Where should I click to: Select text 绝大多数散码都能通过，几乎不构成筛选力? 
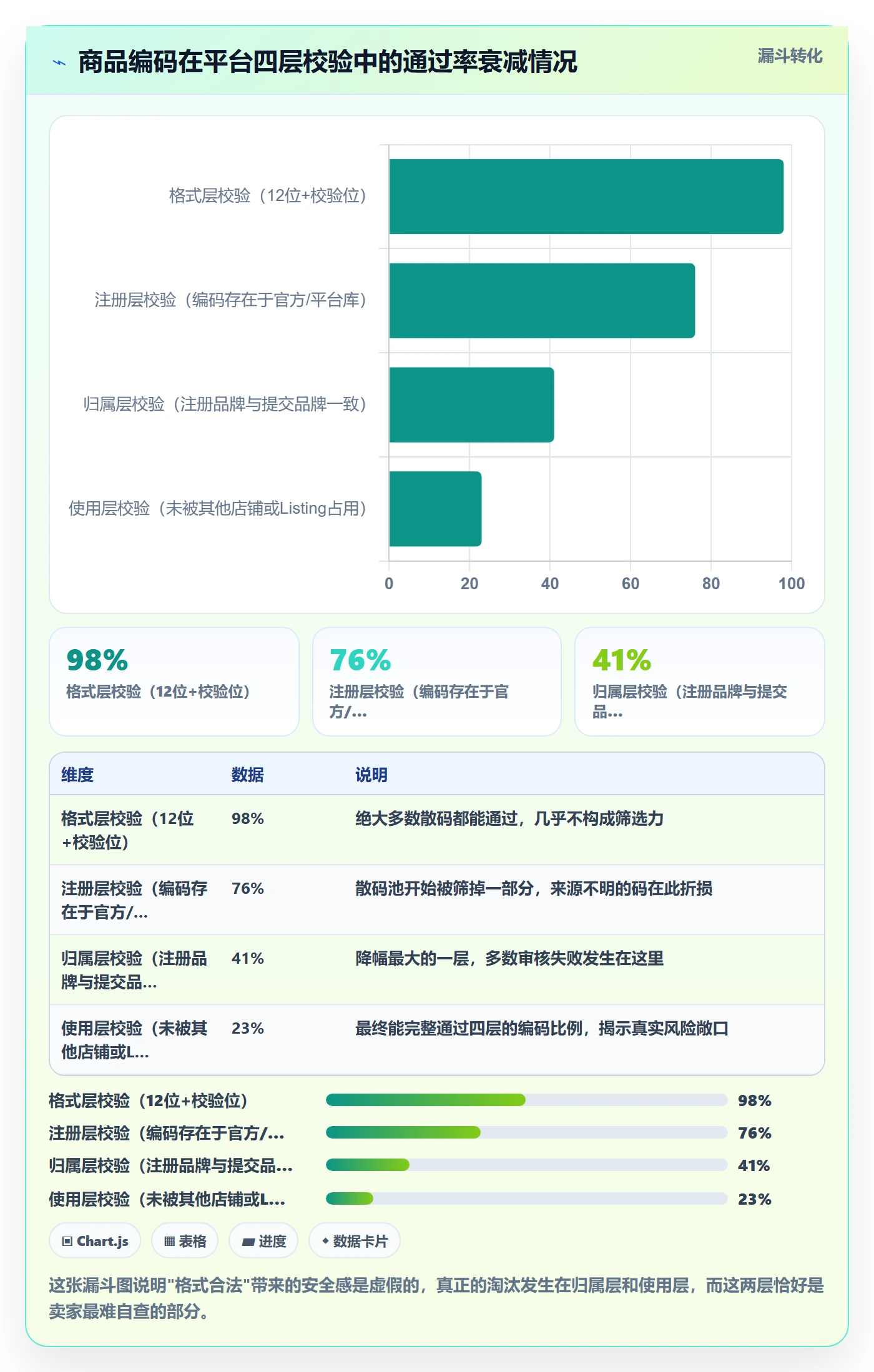tap(509, 818)
